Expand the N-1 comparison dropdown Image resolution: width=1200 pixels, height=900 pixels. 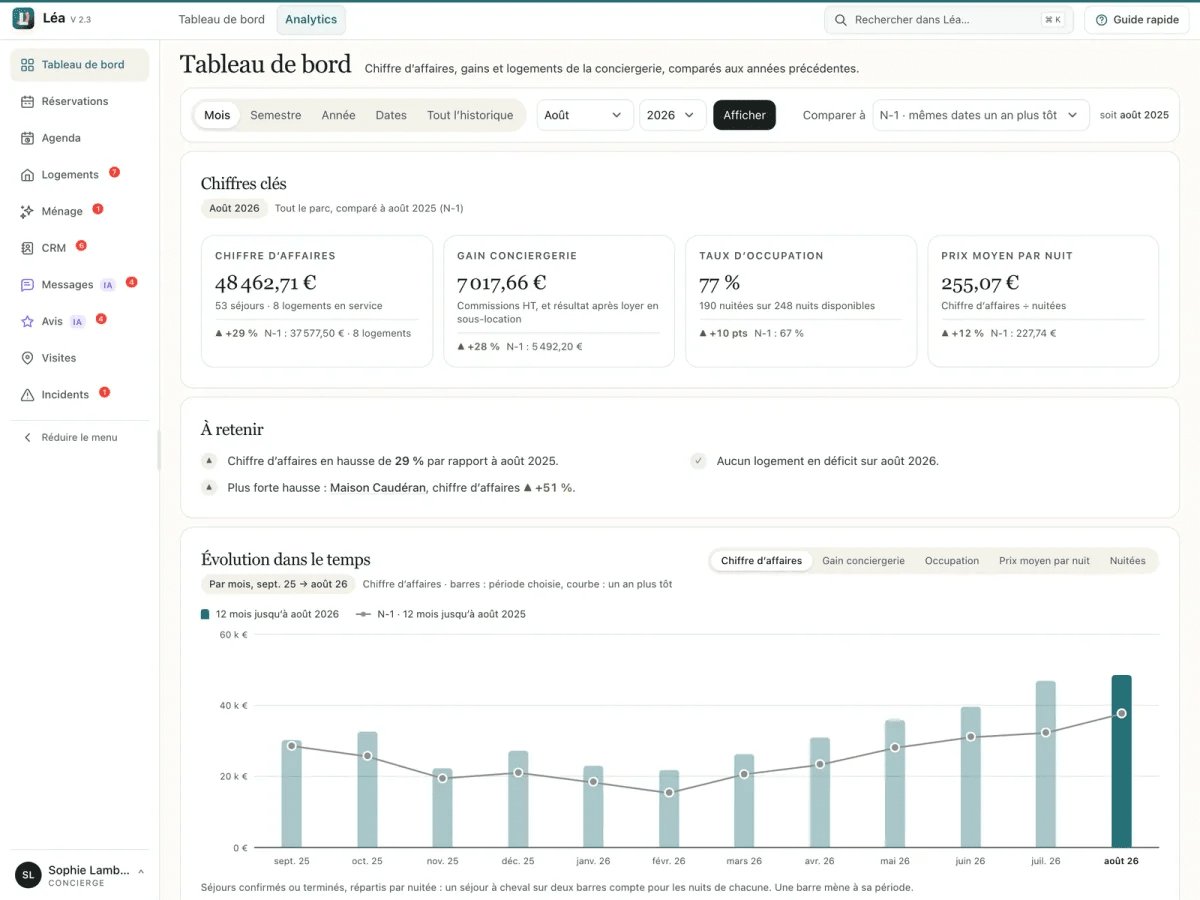[x=981, y=115]
